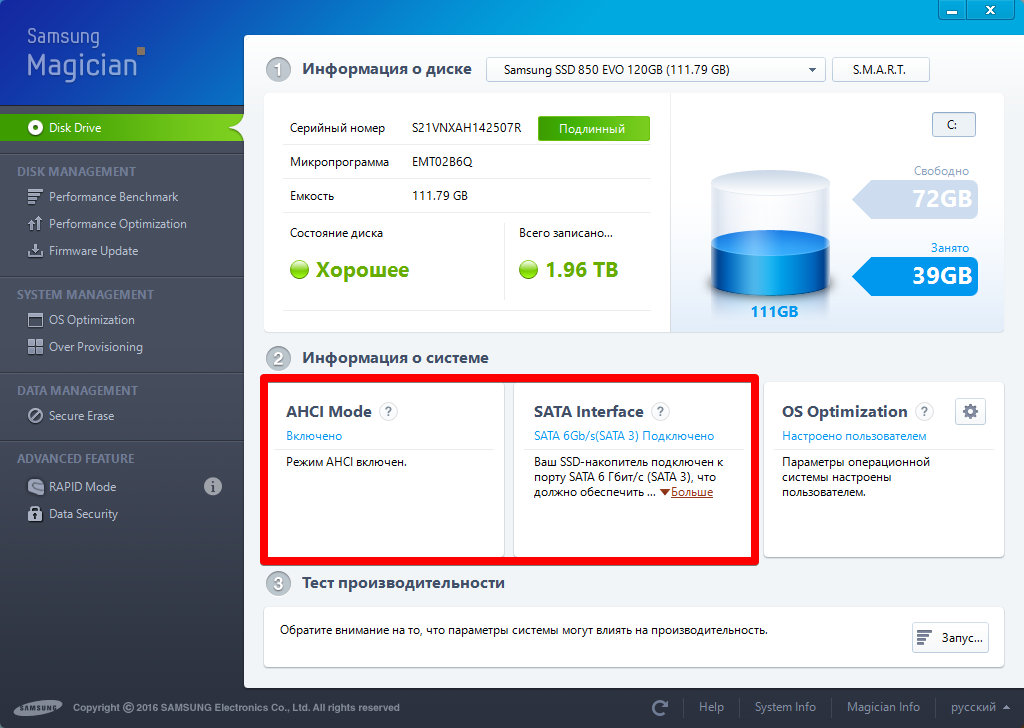Click the help icon beside SATA Interface
The width and height of the screenshot is (1024, 728).
pyautogui.click(x=660, y=411)
